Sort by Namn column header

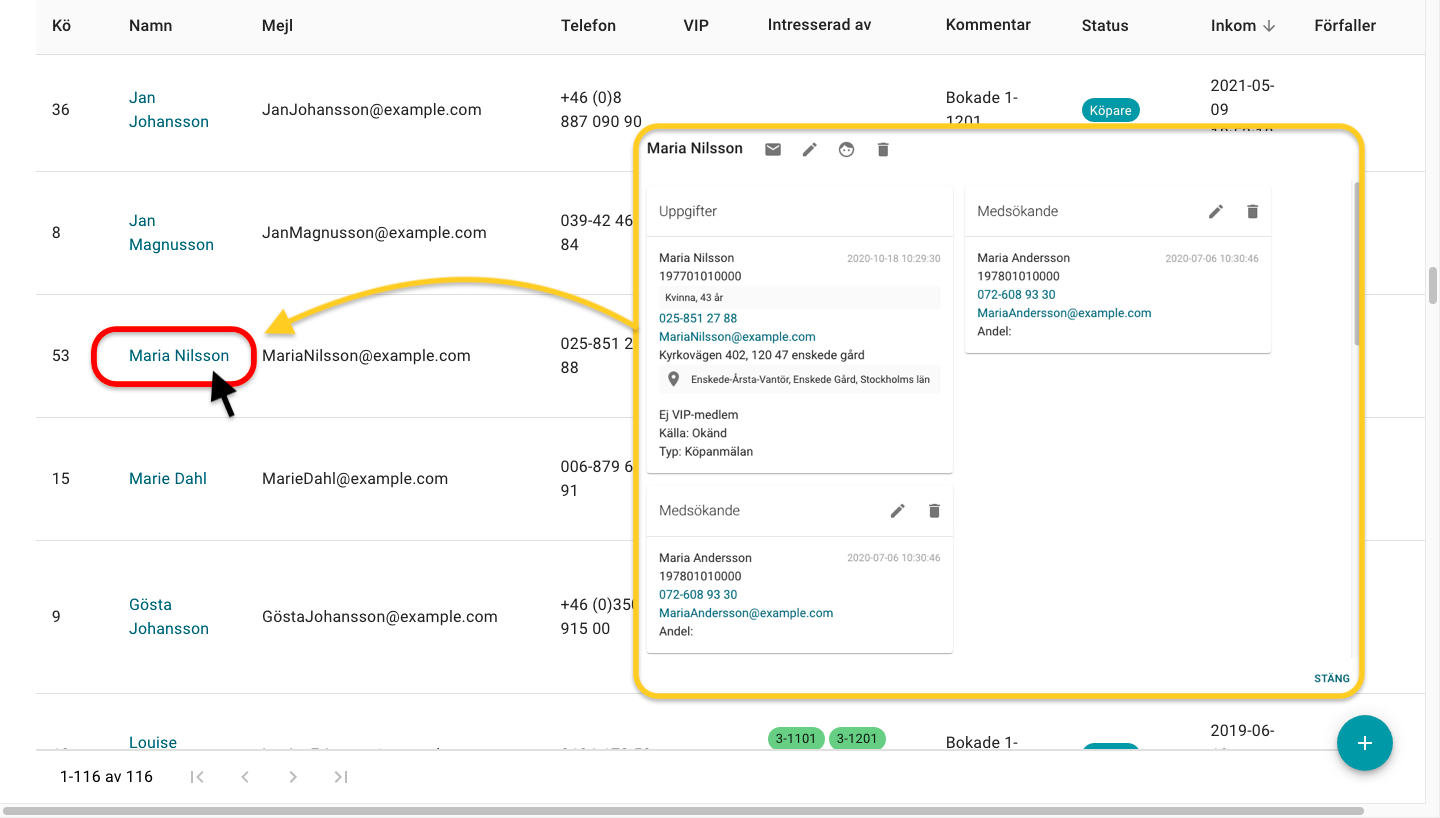pyautogui.click(x=151, y=25)
